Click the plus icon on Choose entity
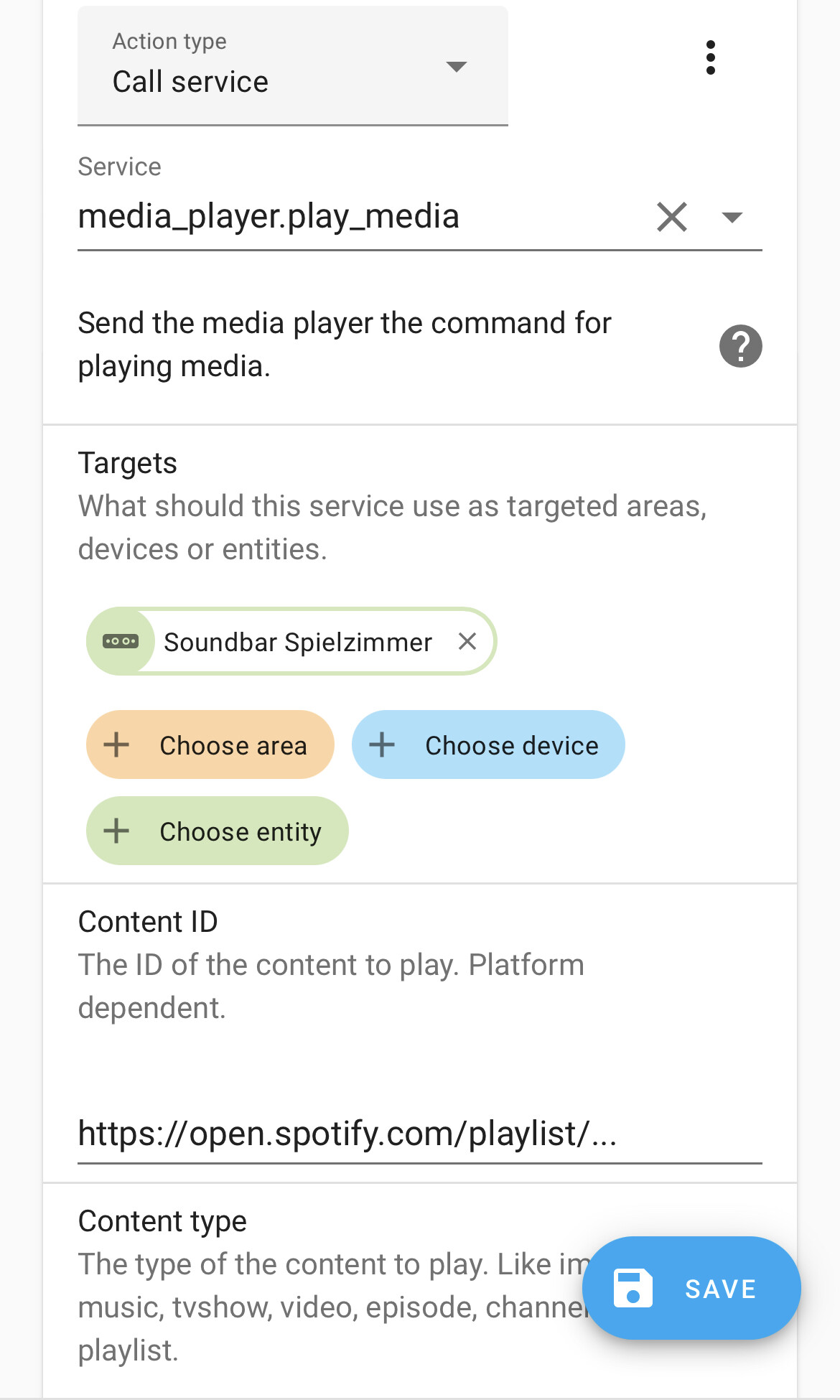 pyautogui.click(x=116, y=831)
